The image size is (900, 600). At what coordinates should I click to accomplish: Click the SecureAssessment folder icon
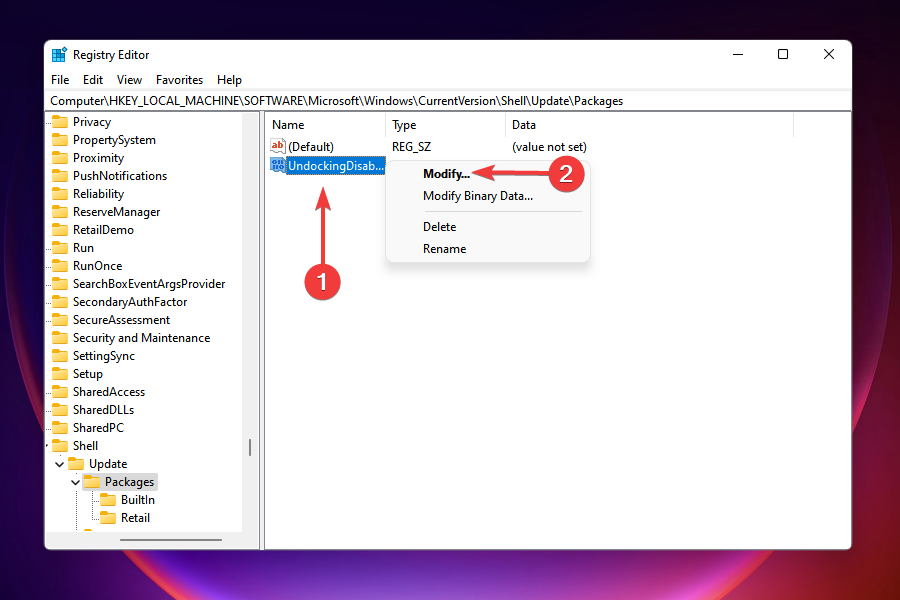pyautogui.click(x=60, y=320)
